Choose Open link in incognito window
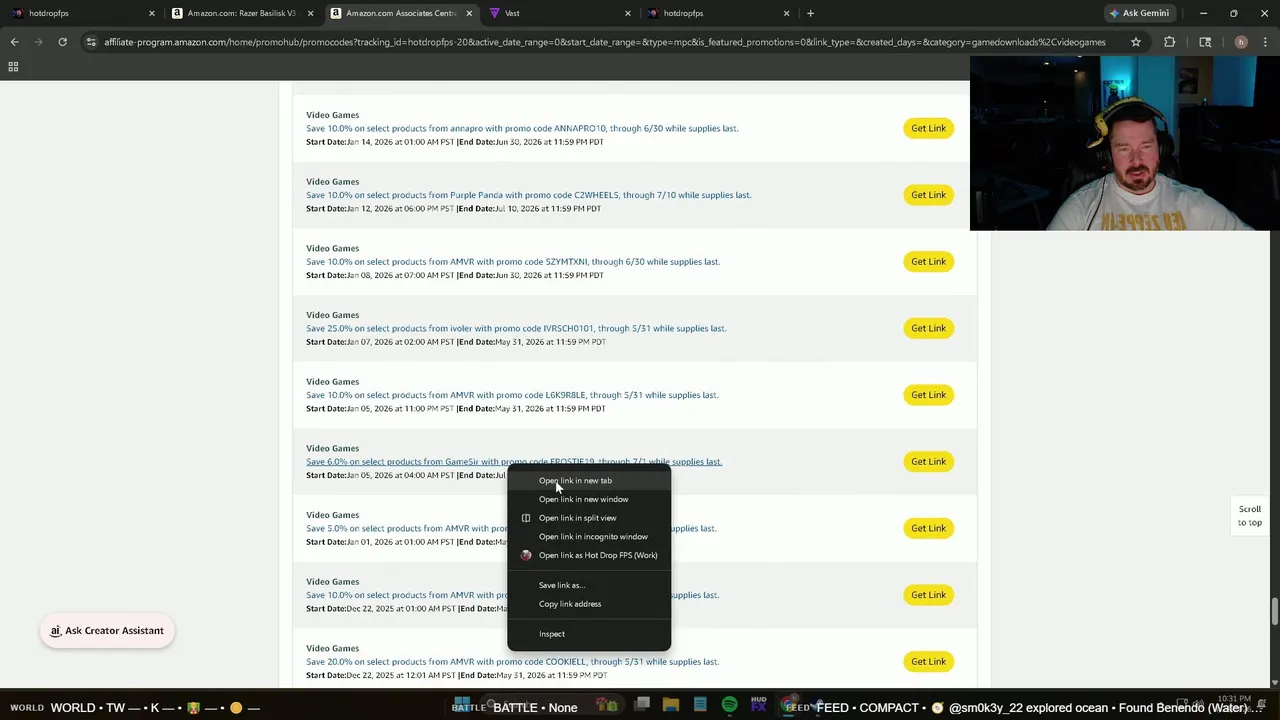This screenshot has height=720, width=1280. [x=589, y=536]
